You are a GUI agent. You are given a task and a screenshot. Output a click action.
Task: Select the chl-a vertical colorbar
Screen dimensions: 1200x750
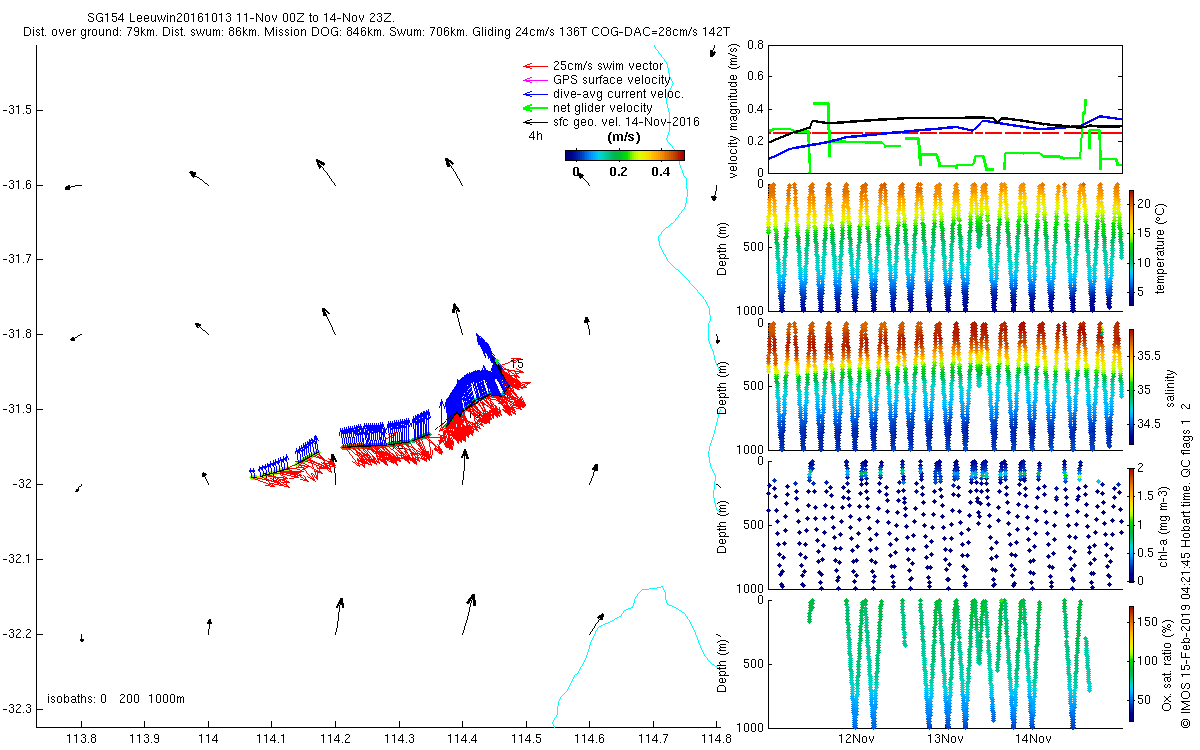coord(1132,523)
